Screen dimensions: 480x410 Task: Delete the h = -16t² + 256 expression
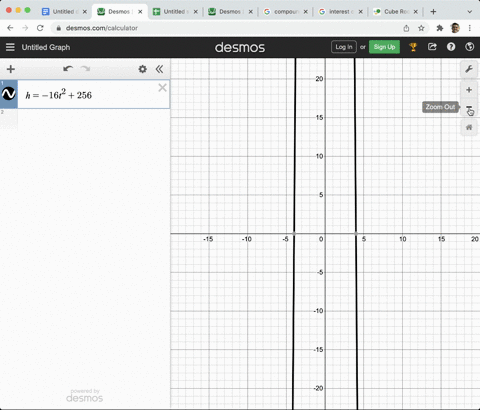162,88
